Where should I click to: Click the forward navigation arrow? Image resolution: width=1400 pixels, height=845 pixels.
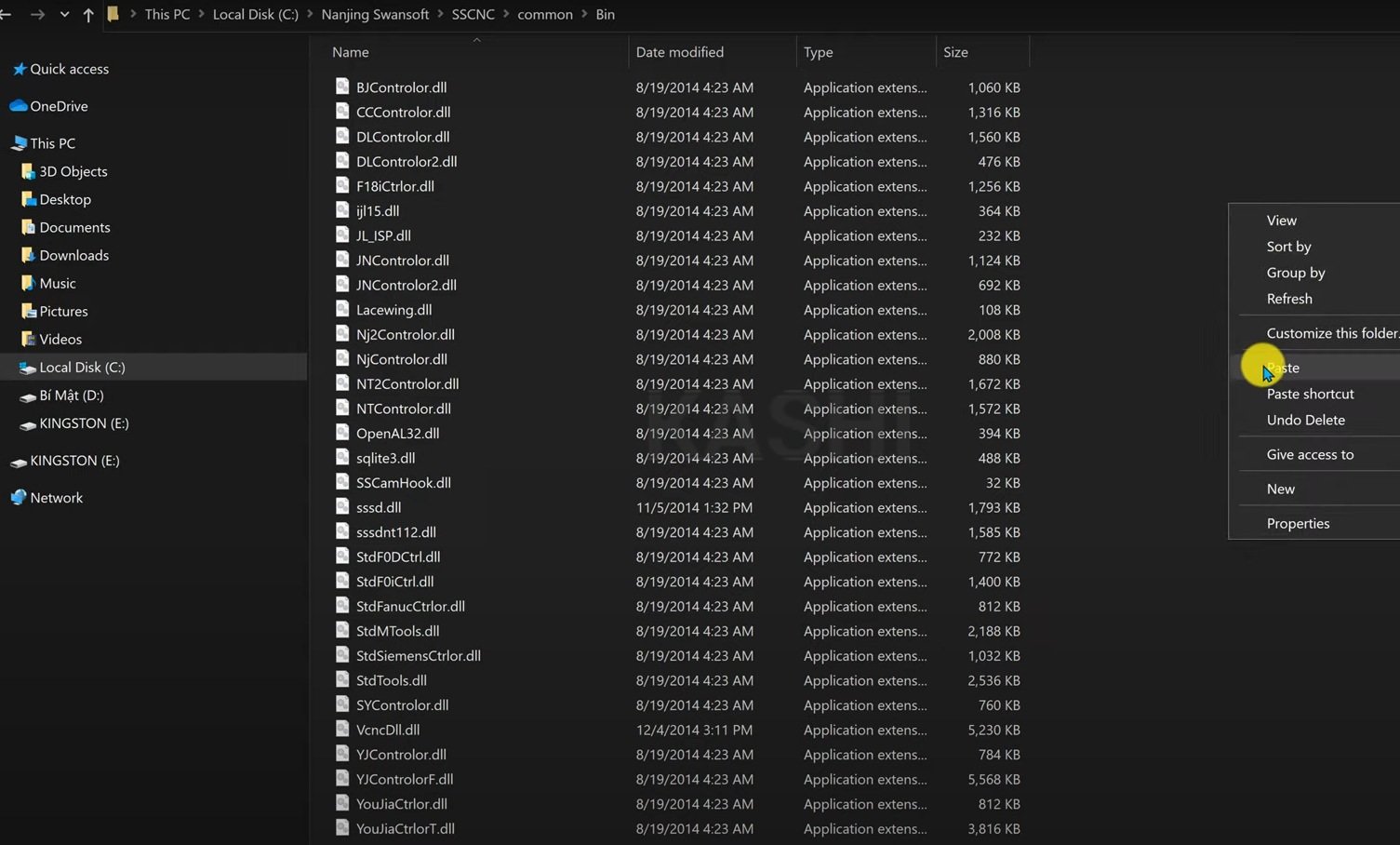(37, 15)
